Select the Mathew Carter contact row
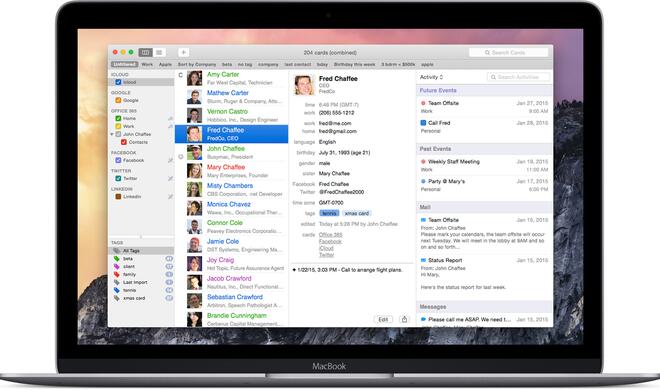660x390 pixels. pyautogui.click(x=232, y=97)
